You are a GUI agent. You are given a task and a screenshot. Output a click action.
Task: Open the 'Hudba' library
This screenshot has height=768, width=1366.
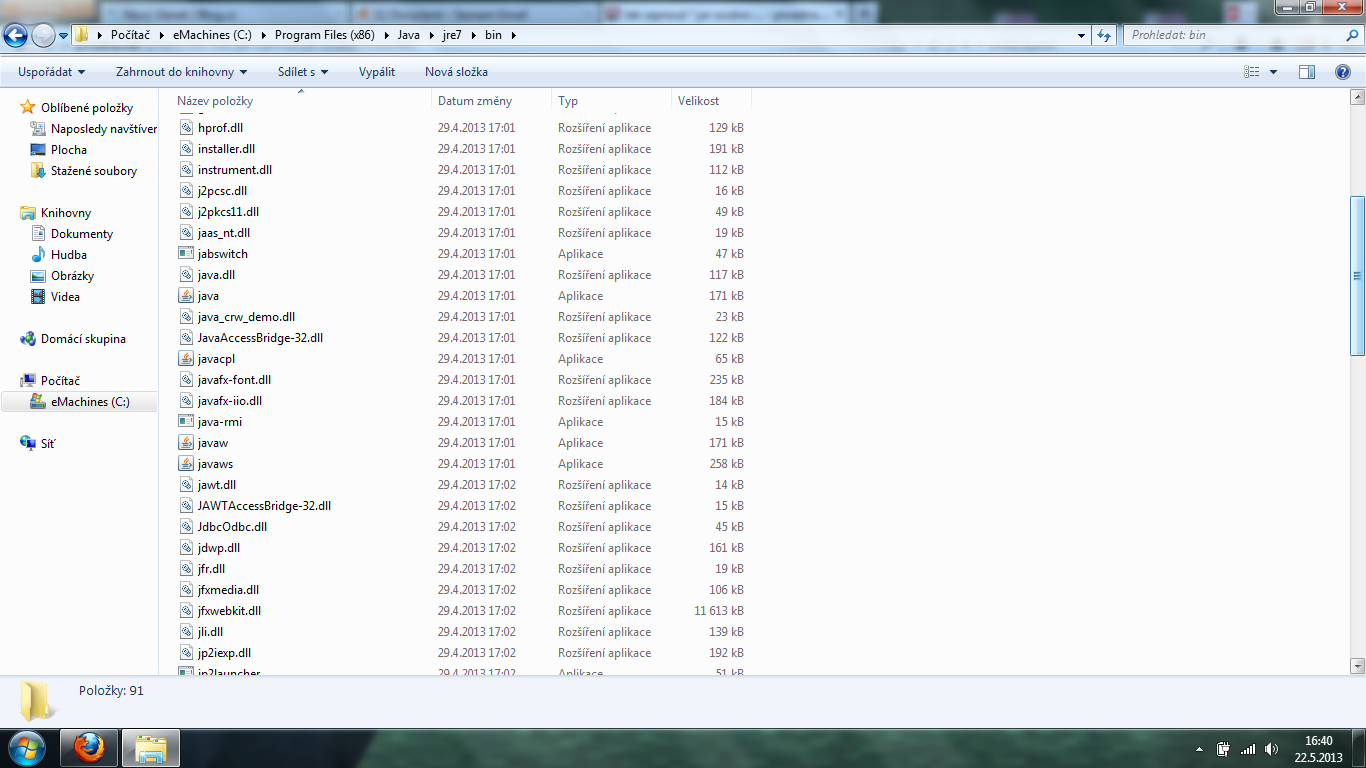point(69,255)
